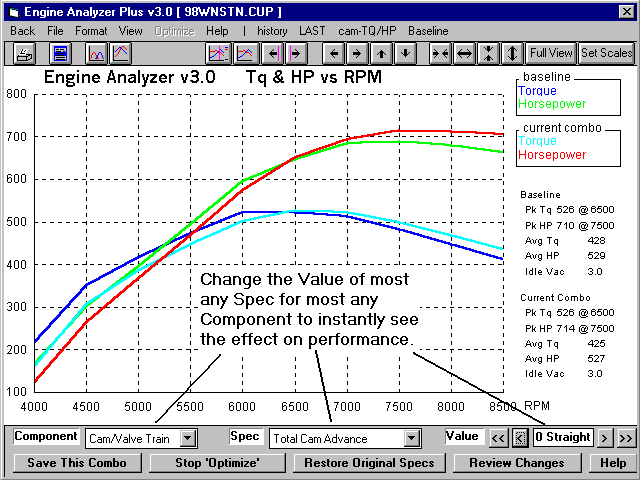Click the cam lobe curves graph icon

tap(97, 53)
